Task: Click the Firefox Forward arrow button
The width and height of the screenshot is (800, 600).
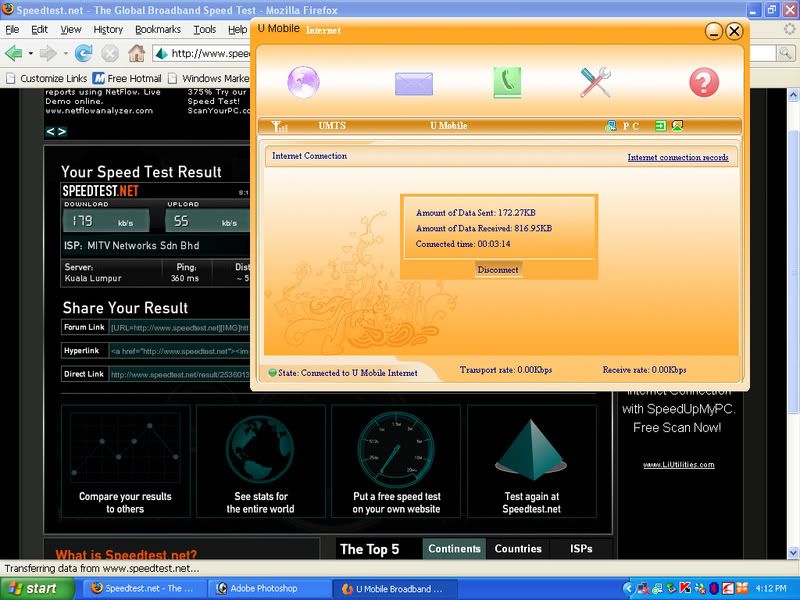Action: click(x=48, y=53)
